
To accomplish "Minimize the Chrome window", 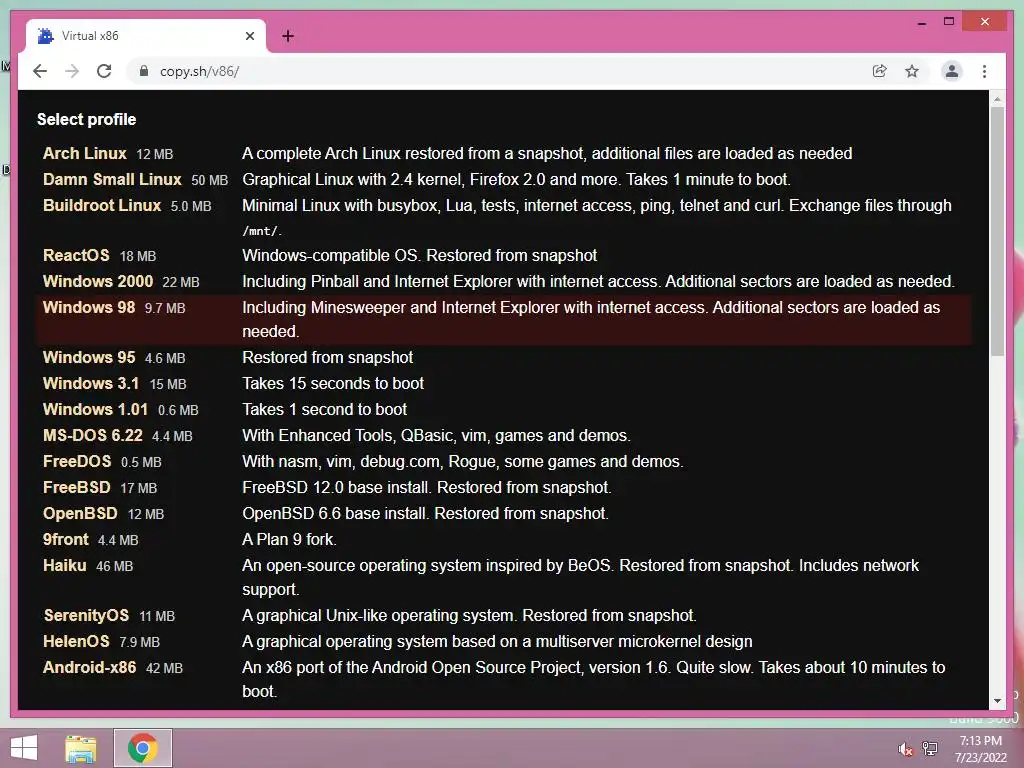I will pos(921,22).
